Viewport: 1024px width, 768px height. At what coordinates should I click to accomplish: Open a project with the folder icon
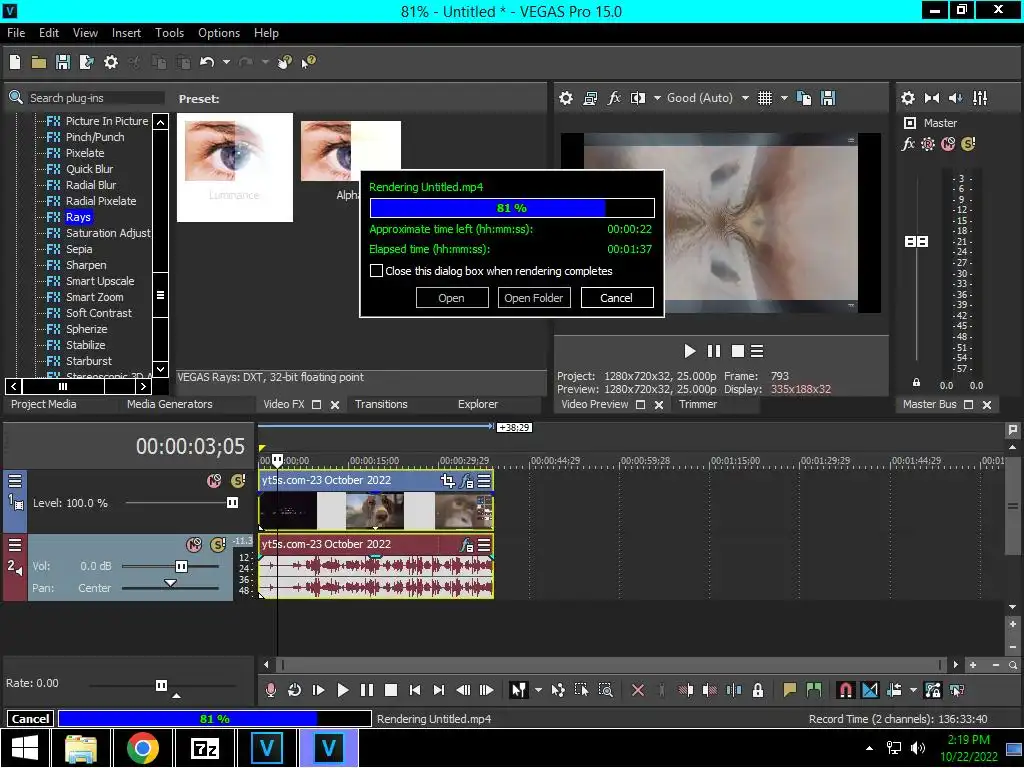39,62
